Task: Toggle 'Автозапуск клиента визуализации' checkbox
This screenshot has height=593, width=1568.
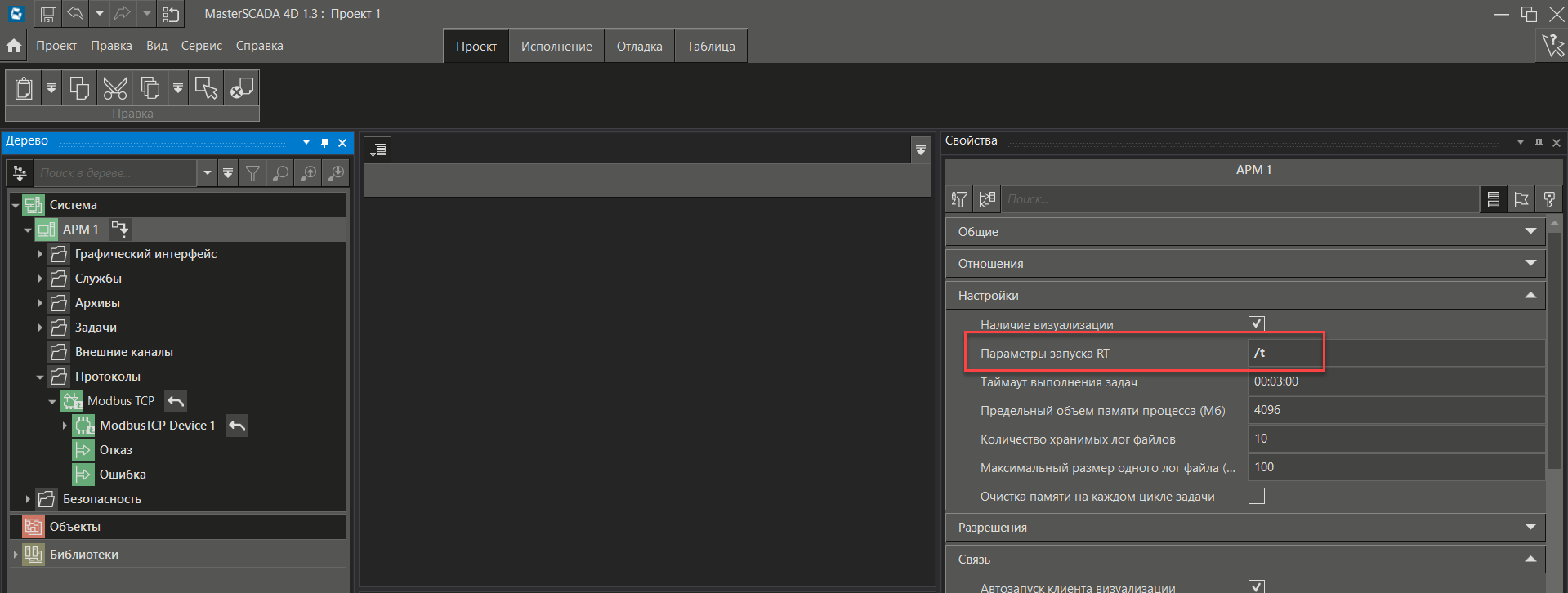Action: tap(1257, 586)
